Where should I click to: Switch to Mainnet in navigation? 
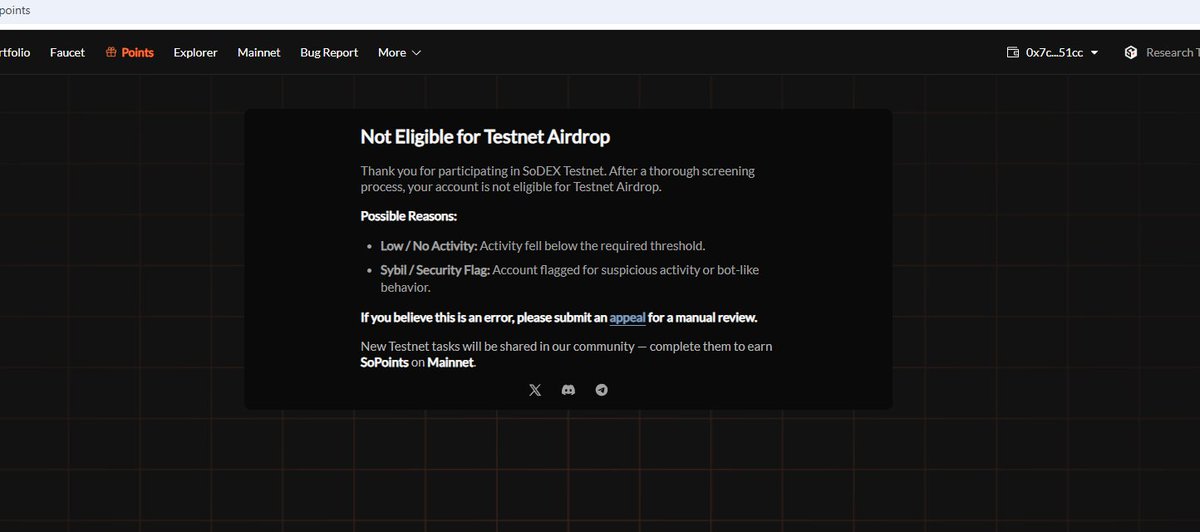[x=259, y=52]
